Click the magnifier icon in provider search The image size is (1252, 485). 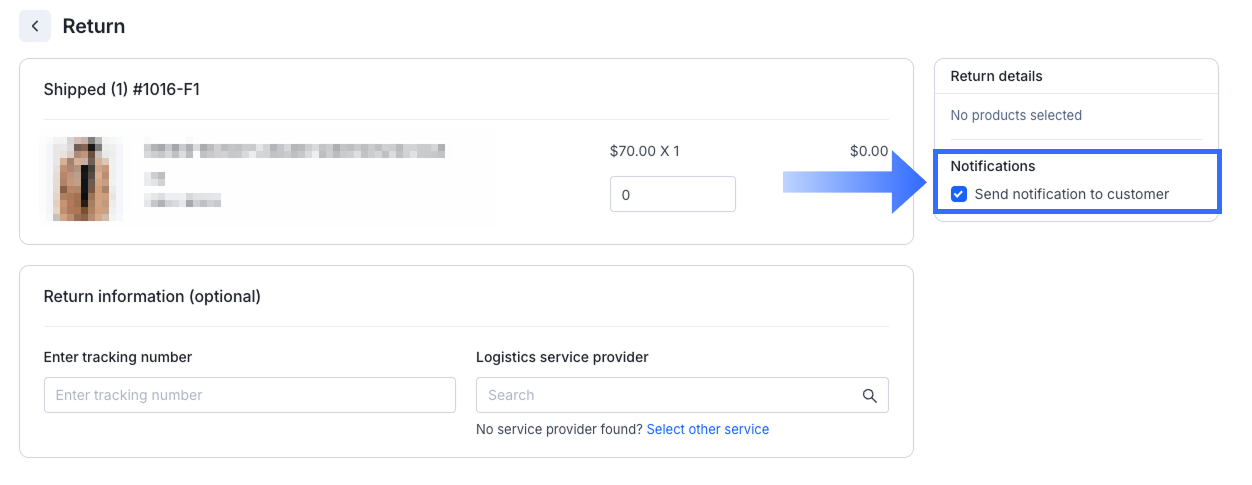(870, 395)
